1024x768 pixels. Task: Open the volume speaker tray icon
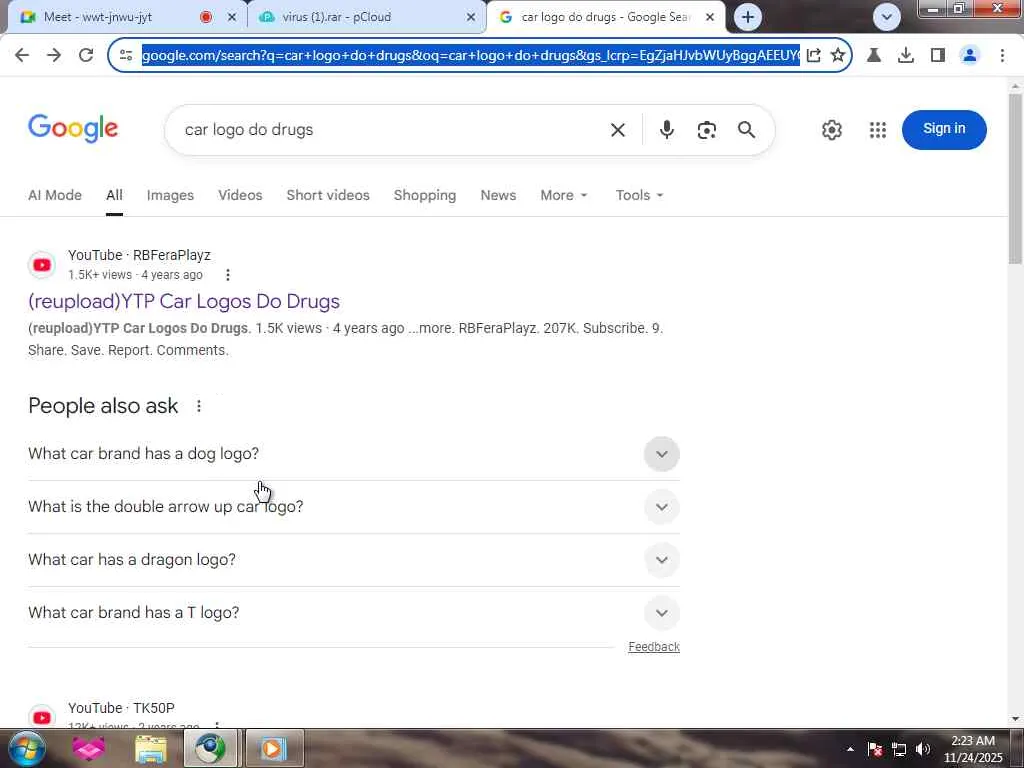click(923, 749)
